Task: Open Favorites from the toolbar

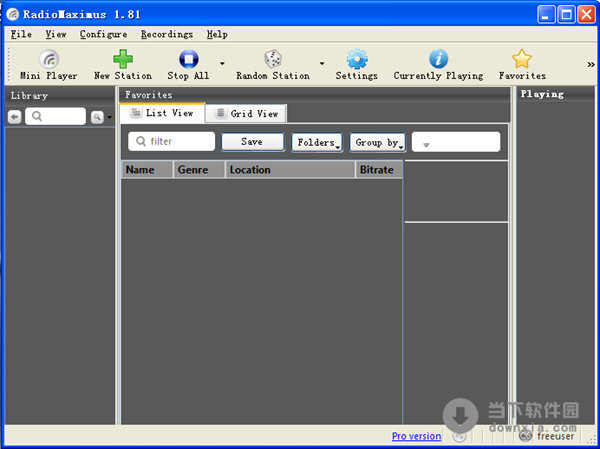Action: coord(522,65)
